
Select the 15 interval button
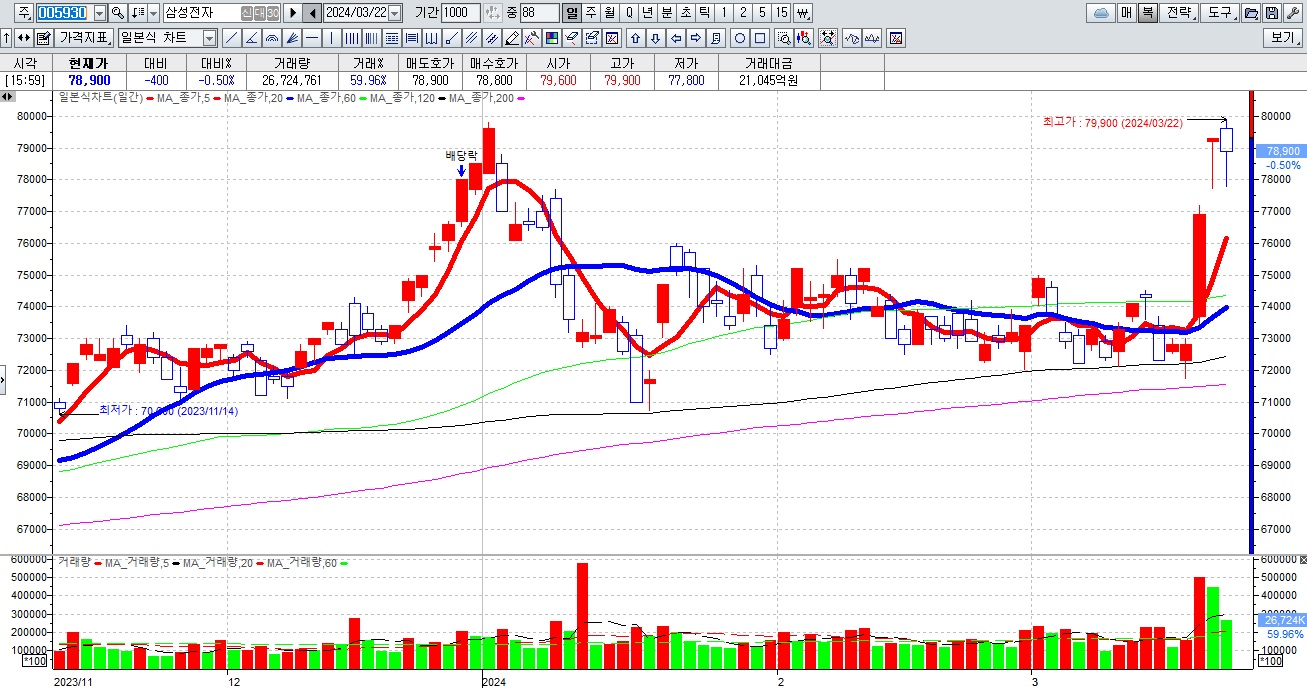(781, 13)
